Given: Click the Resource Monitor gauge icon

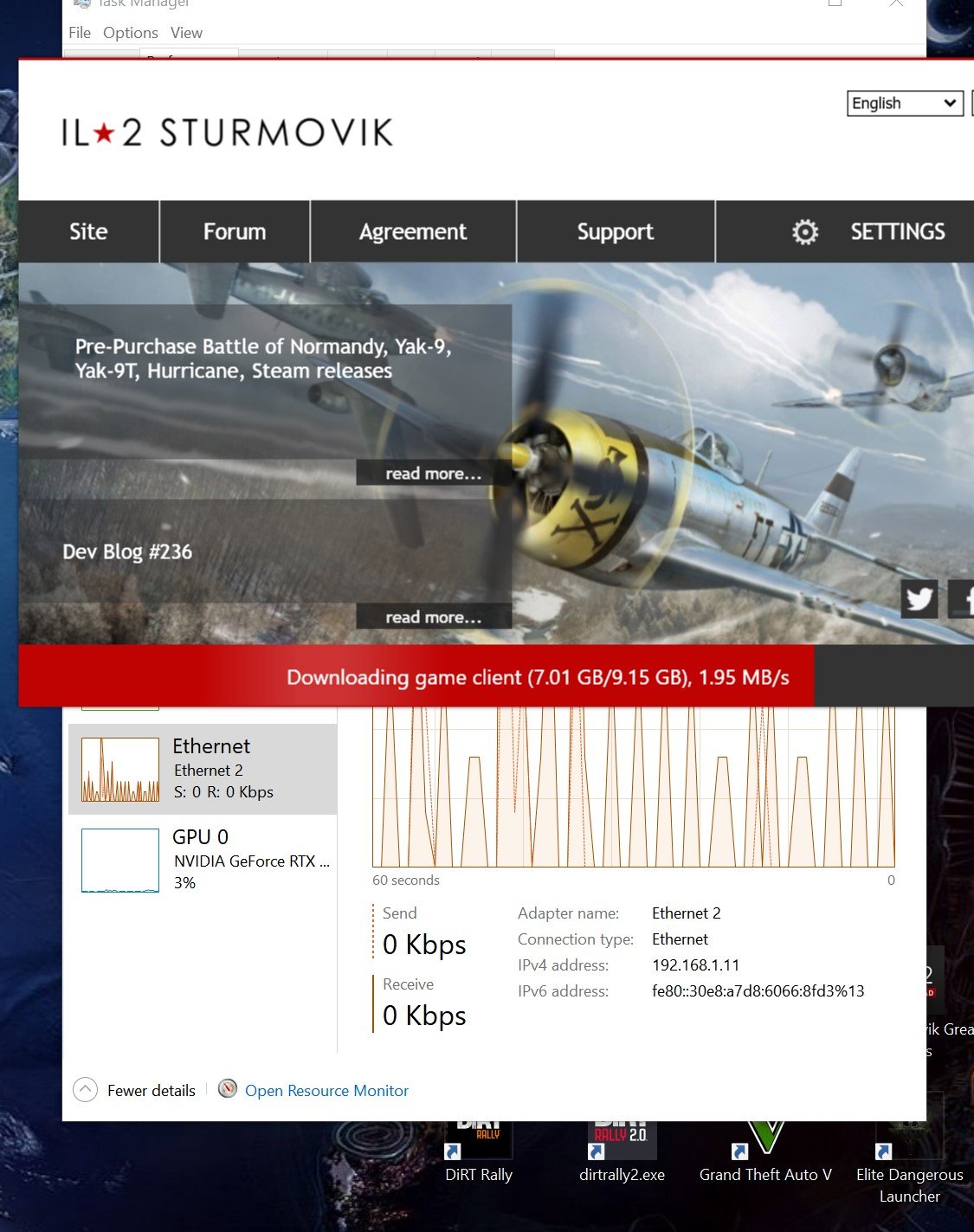Looking at the screenshot, I should tap(228, 1089).
